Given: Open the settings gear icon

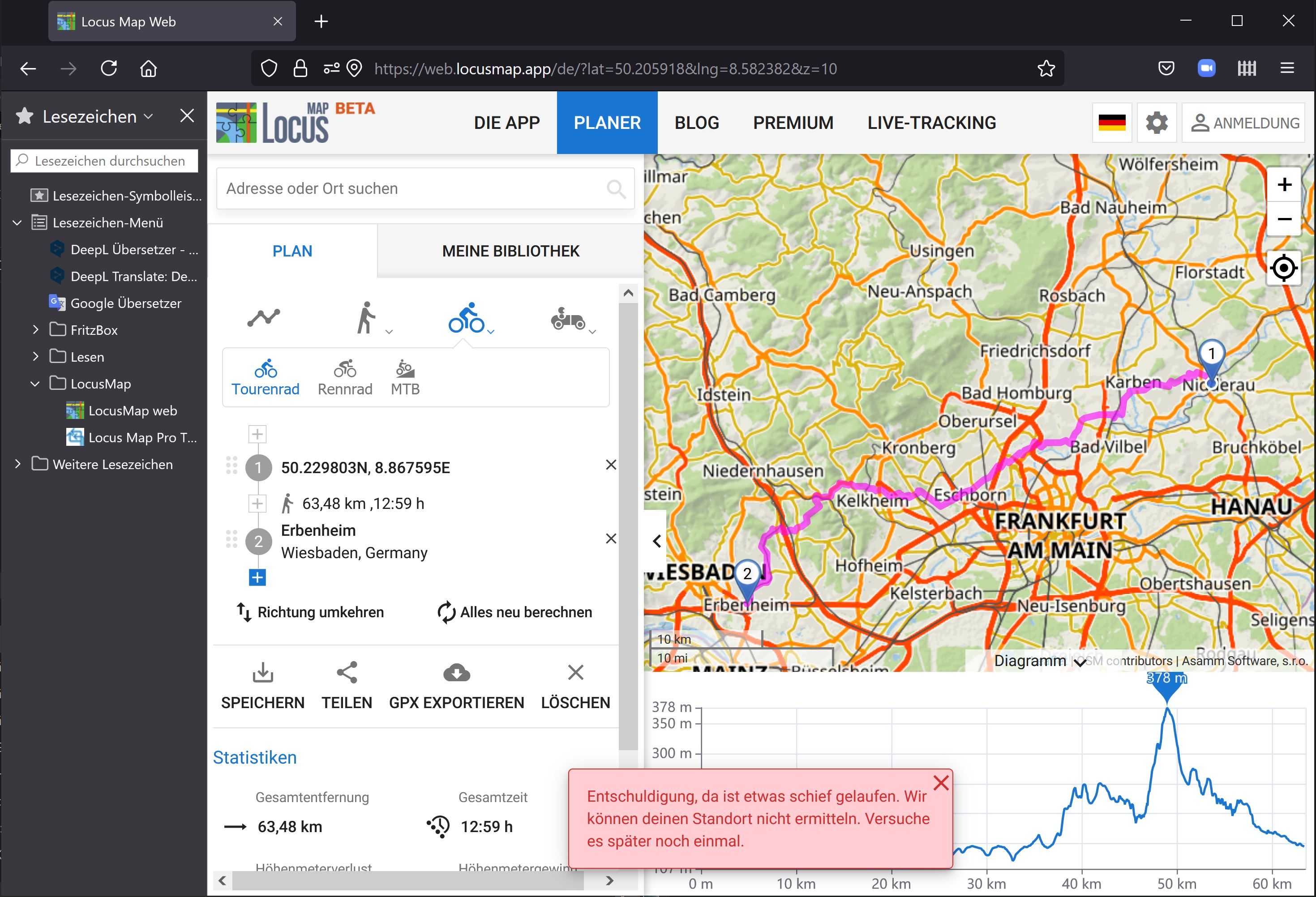Looking at the screenshot, I should [1156, 123].
